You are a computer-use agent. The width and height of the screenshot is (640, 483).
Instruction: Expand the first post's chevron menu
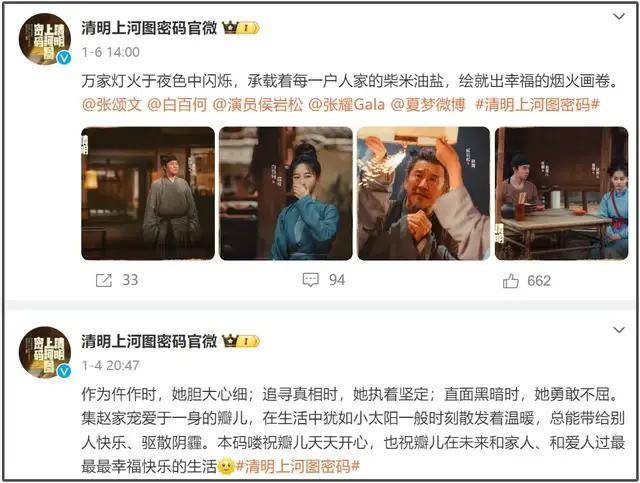click(x=619, y=16)
